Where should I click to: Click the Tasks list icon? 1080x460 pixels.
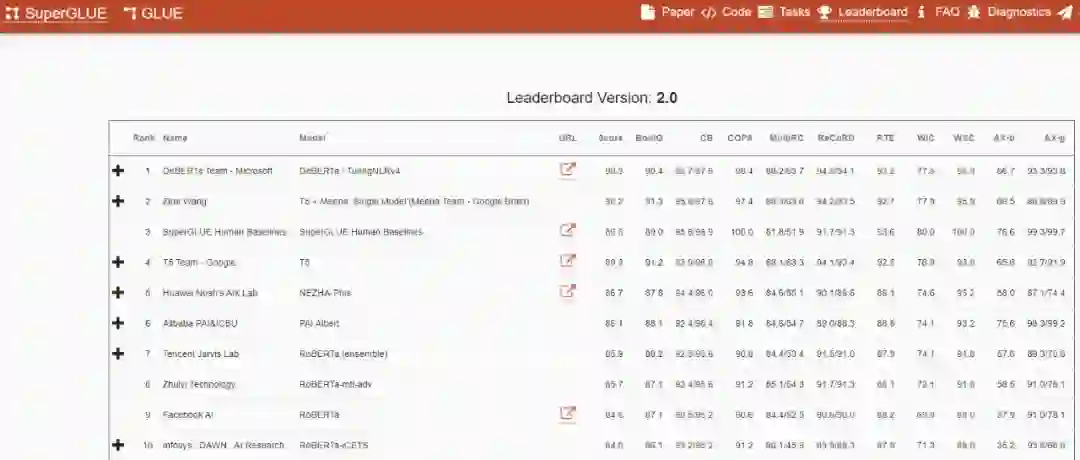765,12
